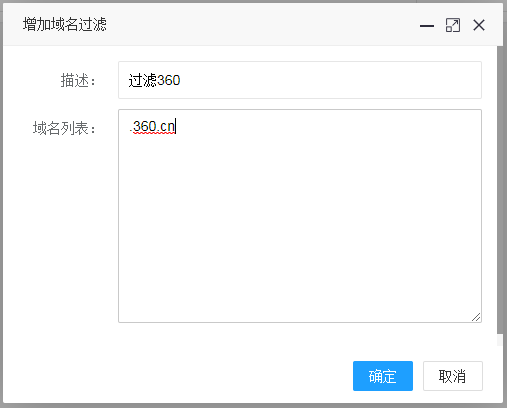Cancel with the 取消 button
Screen dimensions: 507x408
453,376
